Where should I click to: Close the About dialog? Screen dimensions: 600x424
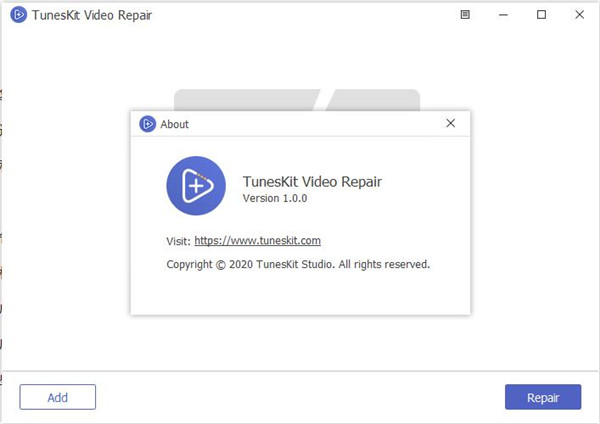(451, 123)
